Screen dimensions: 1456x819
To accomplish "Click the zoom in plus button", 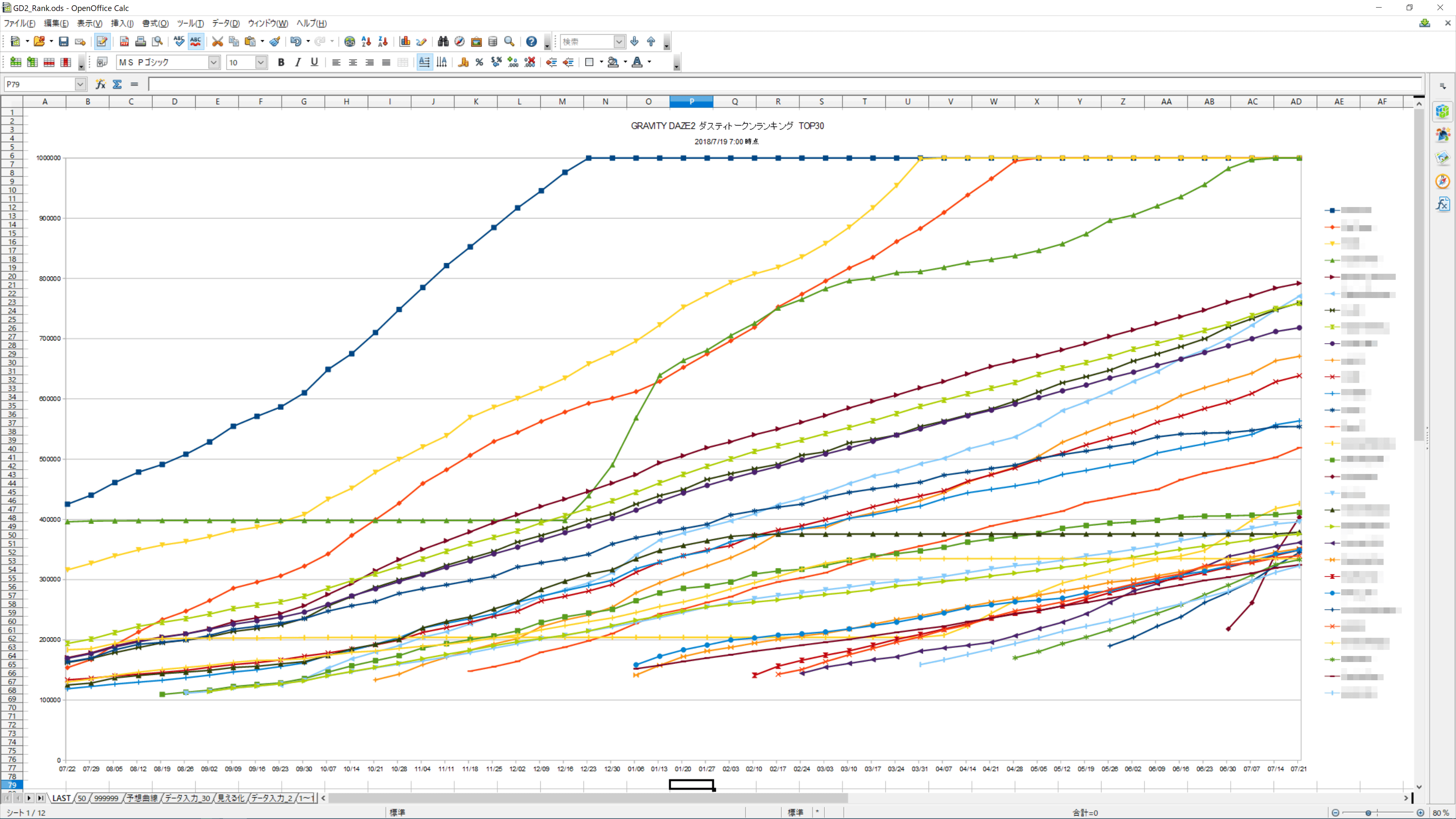I will click(1420, 812).
